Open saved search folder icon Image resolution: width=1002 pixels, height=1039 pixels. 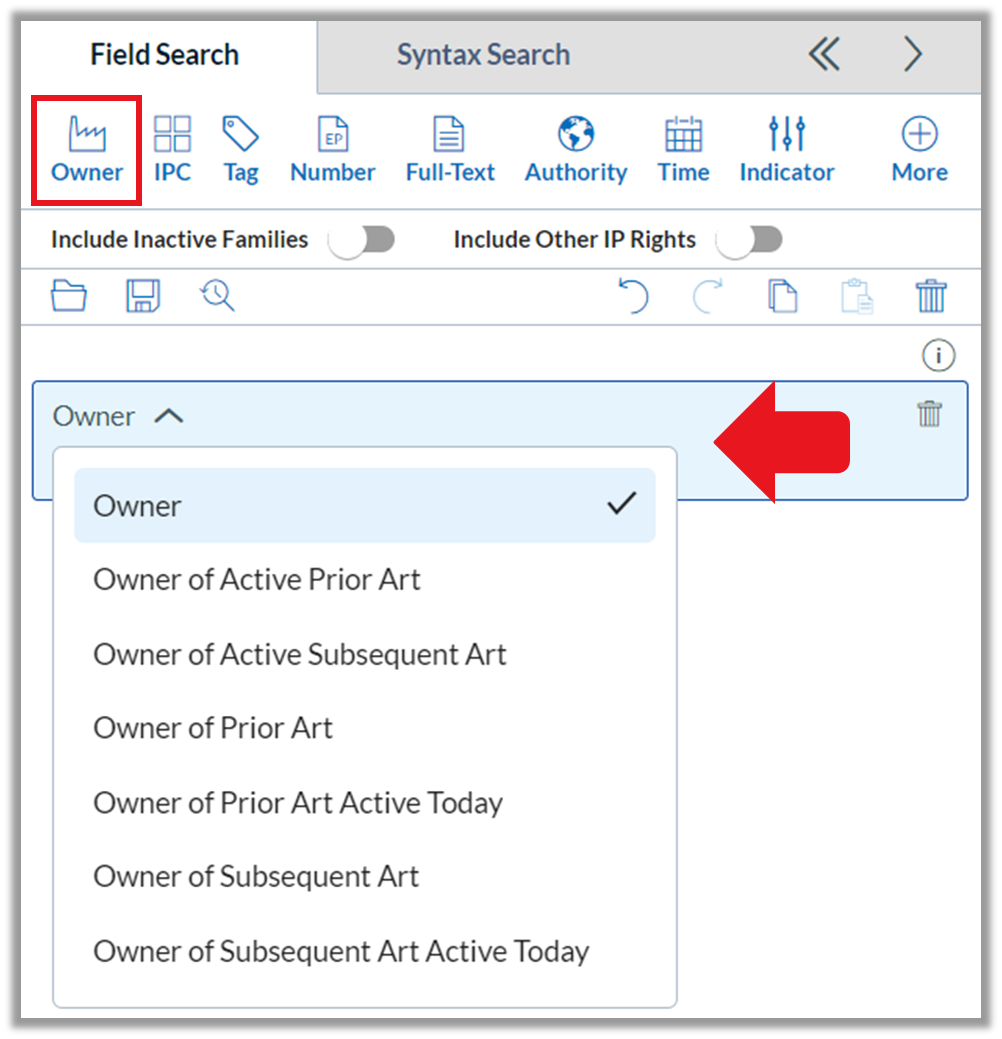[x=69, y=296]
